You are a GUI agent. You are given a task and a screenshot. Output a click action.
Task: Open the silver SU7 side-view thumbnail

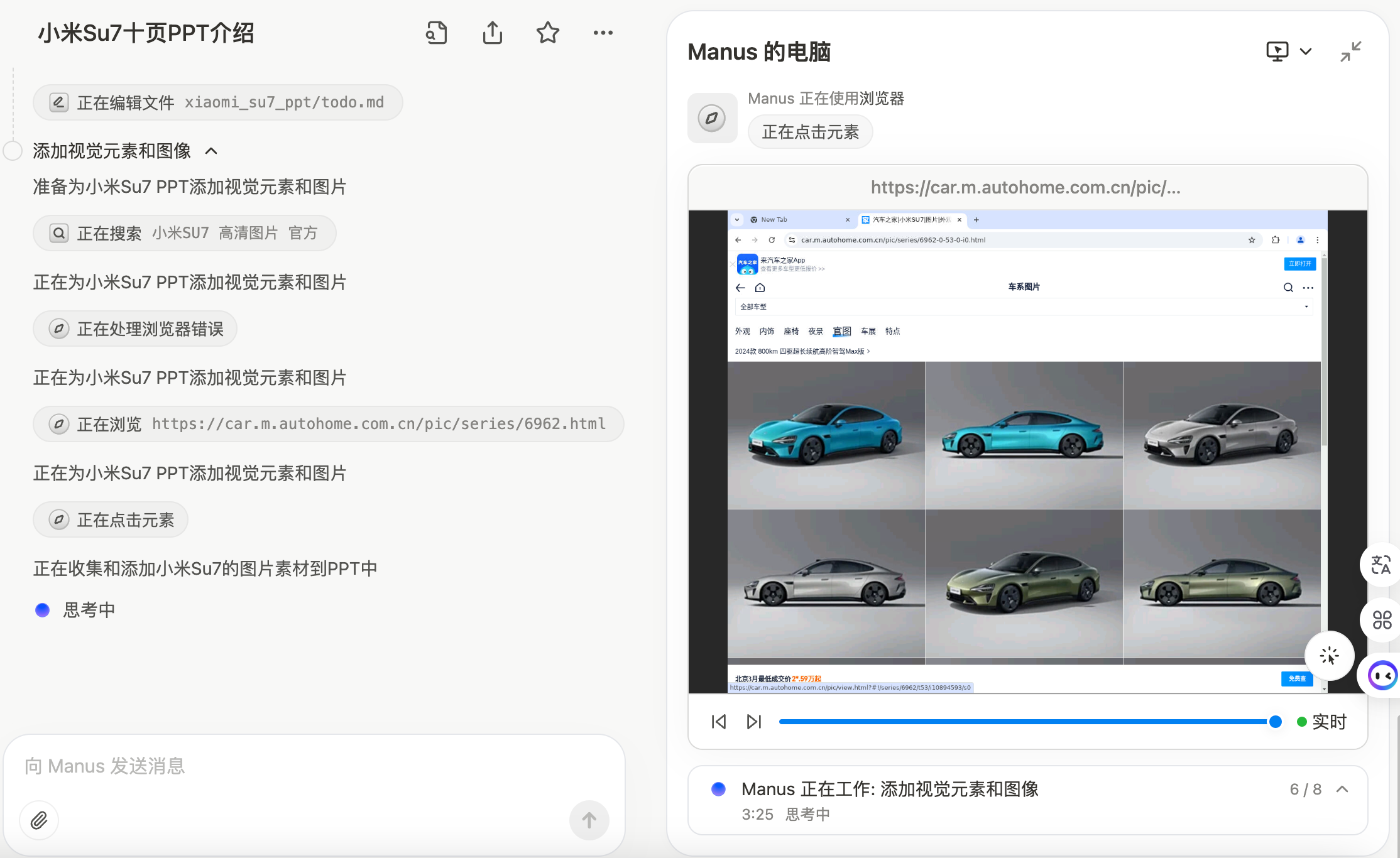(x=826, y=584)
